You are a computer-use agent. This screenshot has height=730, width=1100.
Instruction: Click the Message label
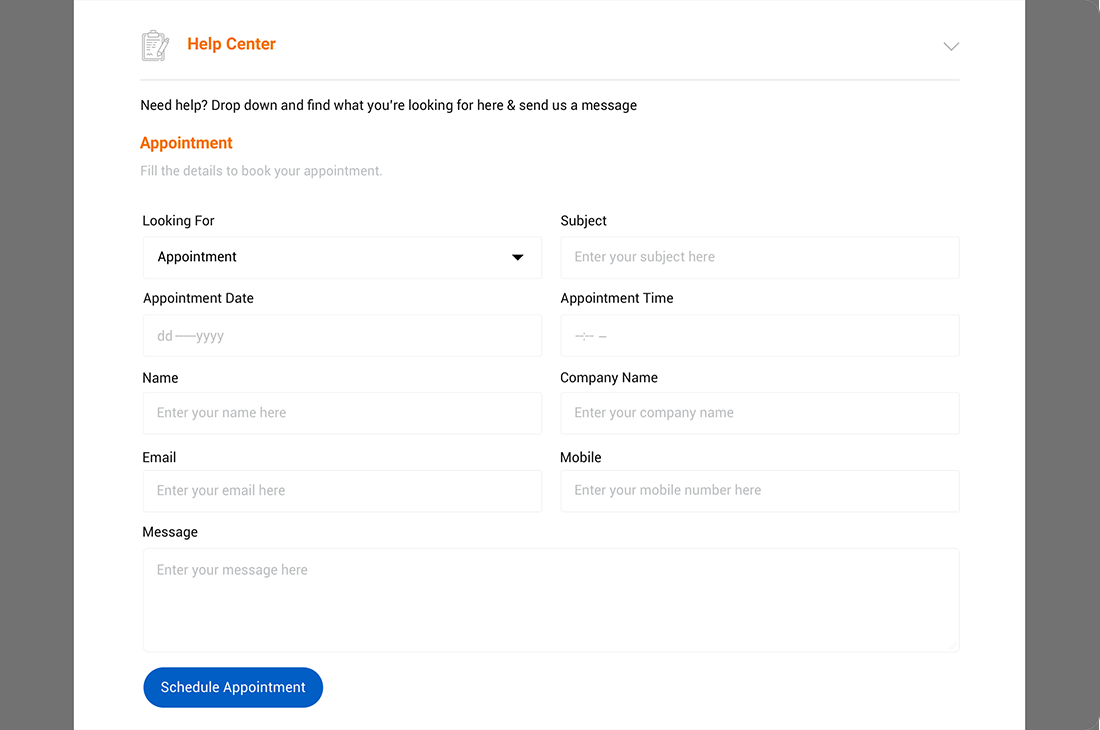pos(170,532)
